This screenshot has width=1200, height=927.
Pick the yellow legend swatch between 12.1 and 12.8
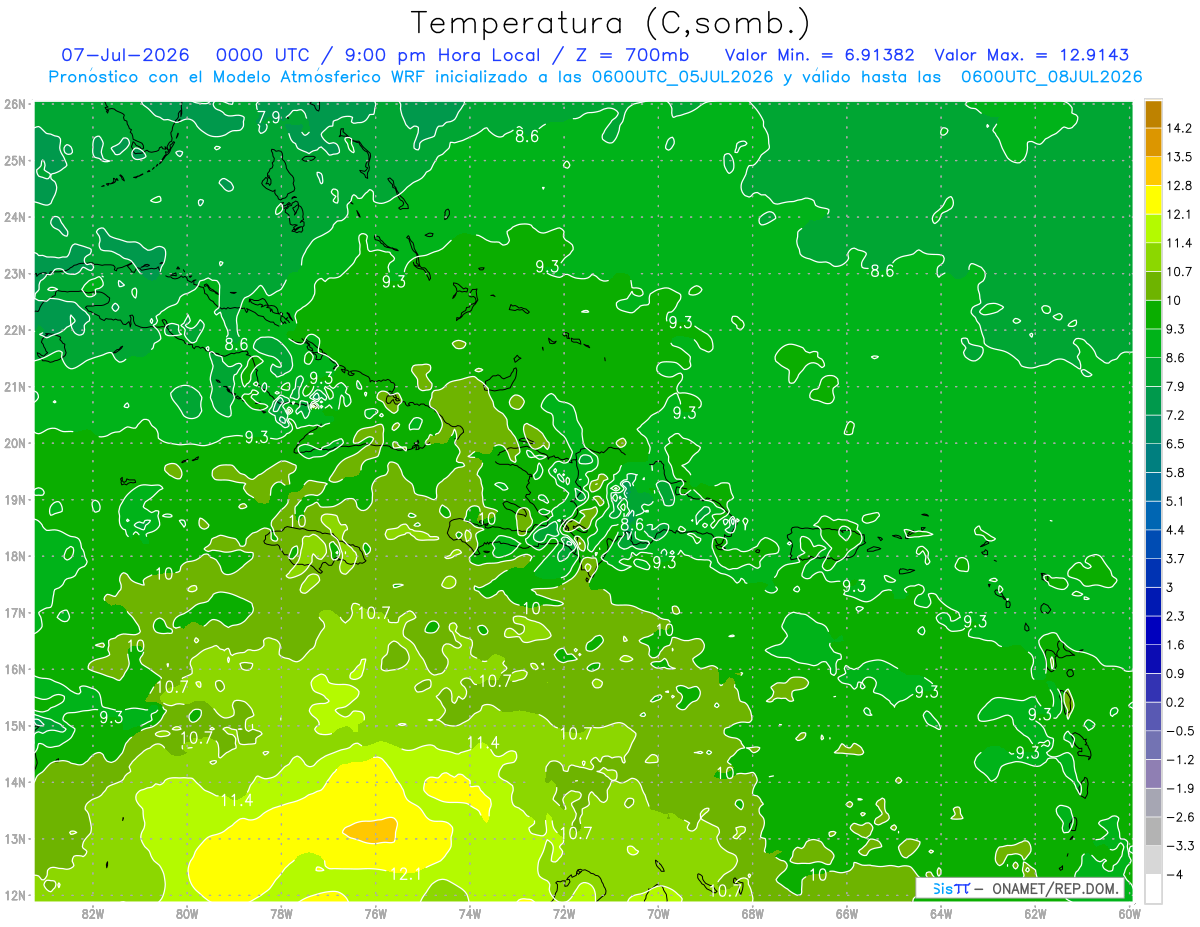point(1153,200)
